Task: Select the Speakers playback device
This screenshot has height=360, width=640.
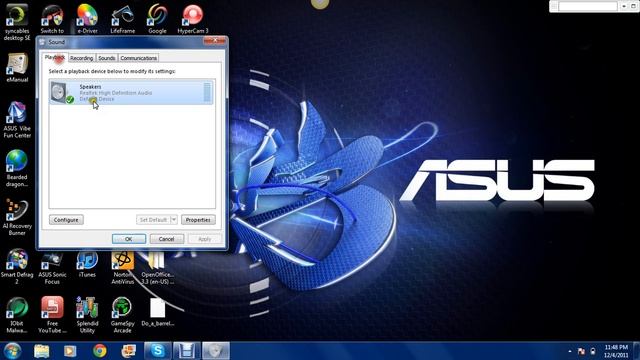Action: coord(131,92)
